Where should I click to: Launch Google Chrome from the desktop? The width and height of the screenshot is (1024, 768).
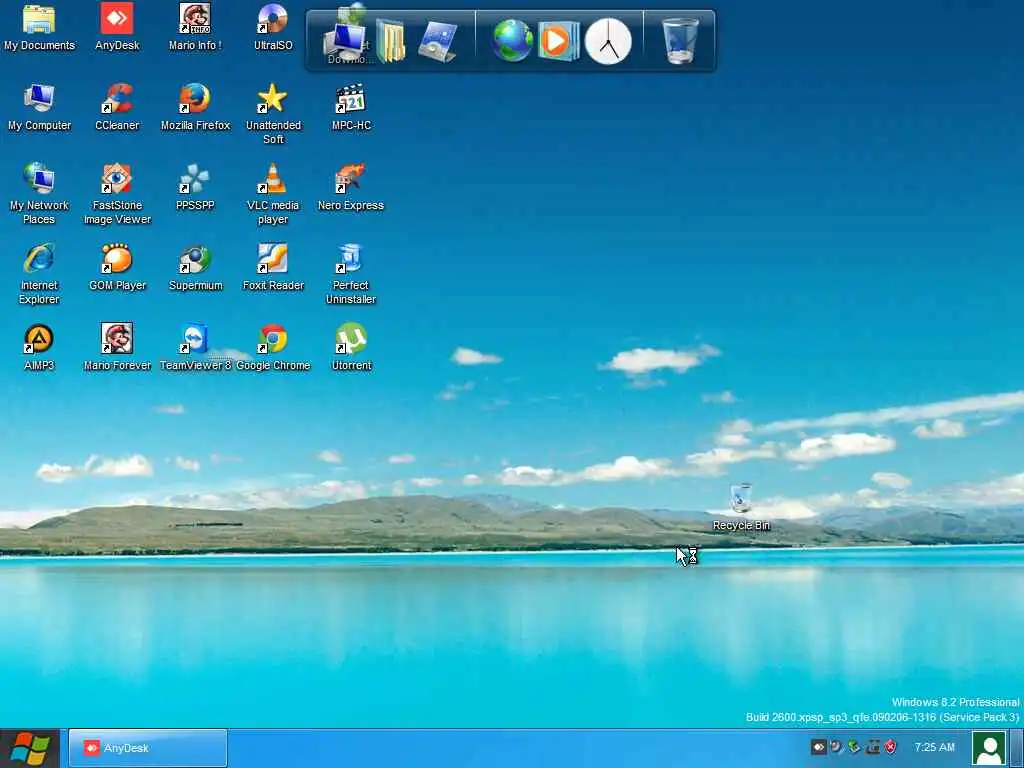coord(273,347)
